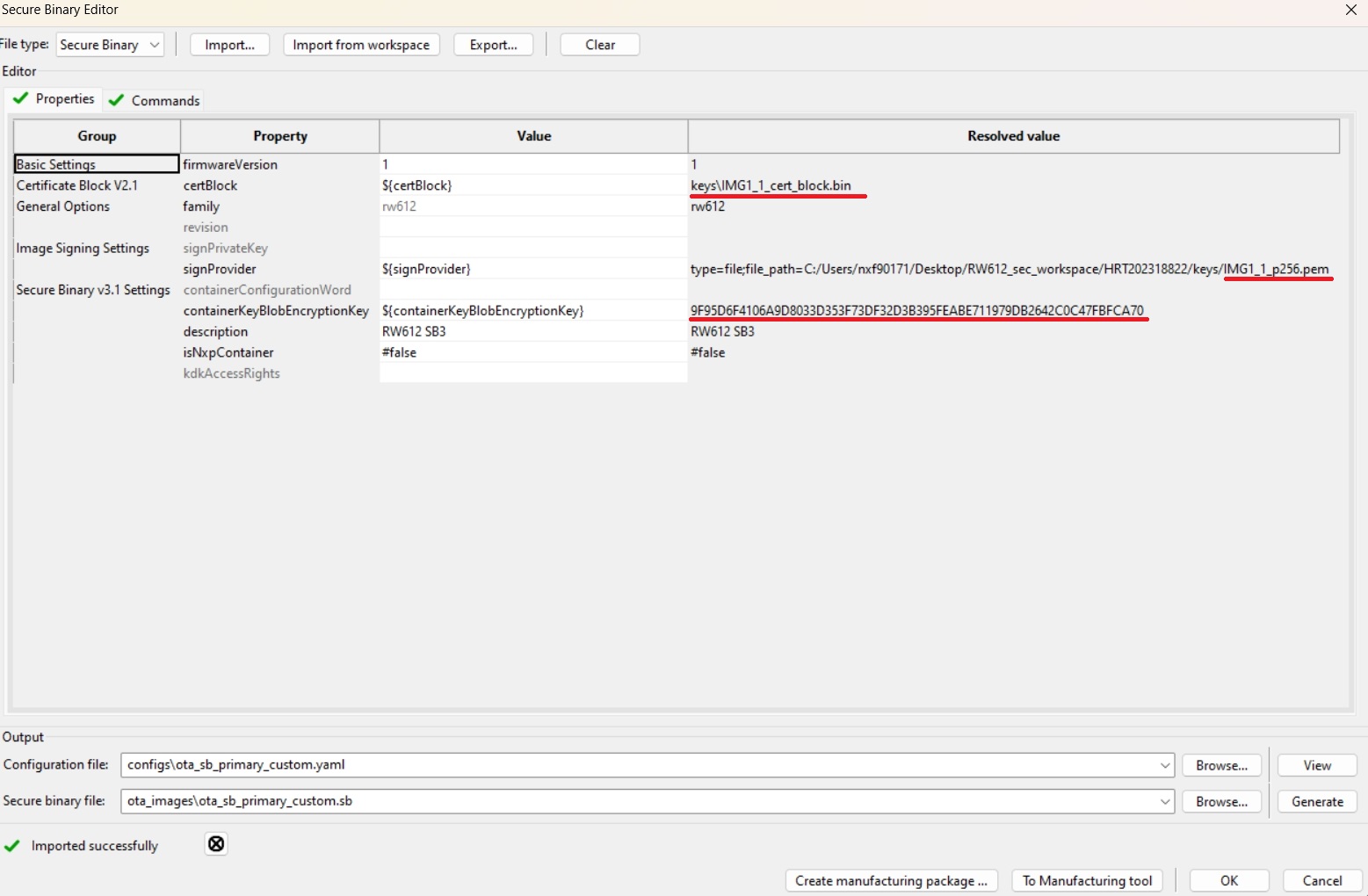Click the ${signProvider} value cell
The height and width of the screenshot is (896, 1368).
[x=533, y=269]
